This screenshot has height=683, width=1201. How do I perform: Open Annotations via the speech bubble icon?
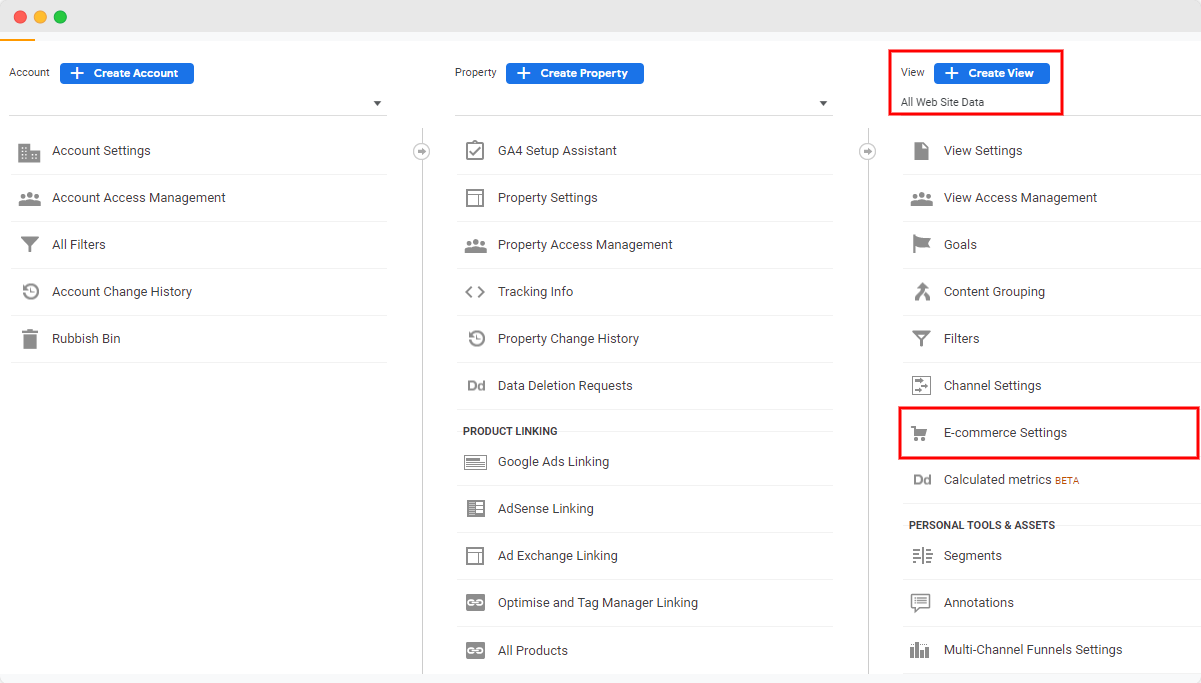(920, 602)
